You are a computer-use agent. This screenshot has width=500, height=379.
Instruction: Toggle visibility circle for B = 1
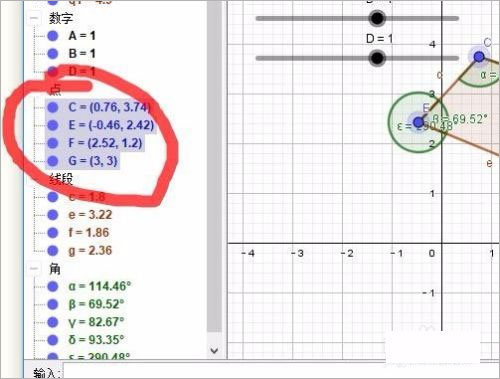[53, 53]
